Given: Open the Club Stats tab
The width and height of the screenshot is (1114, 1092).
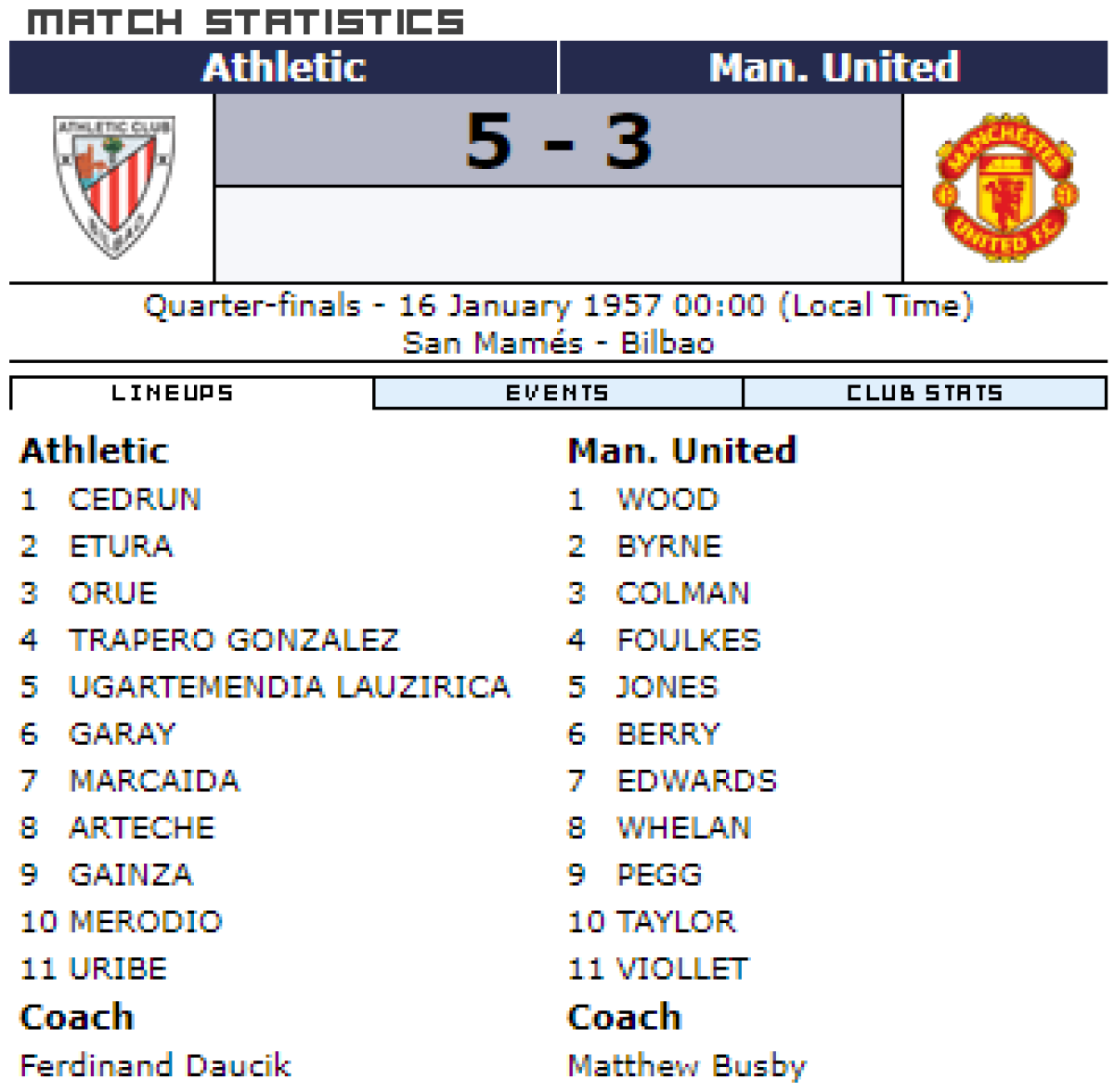Looking at the screenshot, I should (x=925, y=393).
